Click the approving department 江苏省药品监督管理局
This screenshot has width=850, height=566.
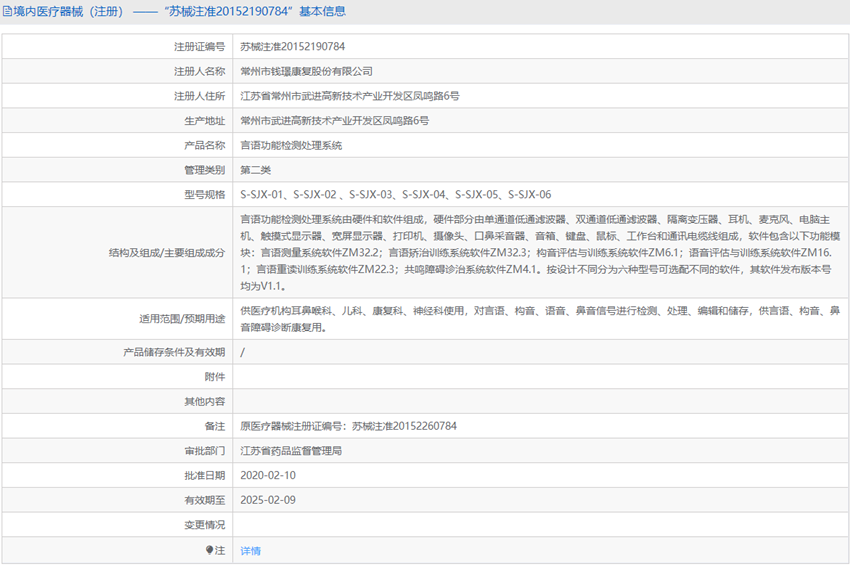click(x=291, y=451)
